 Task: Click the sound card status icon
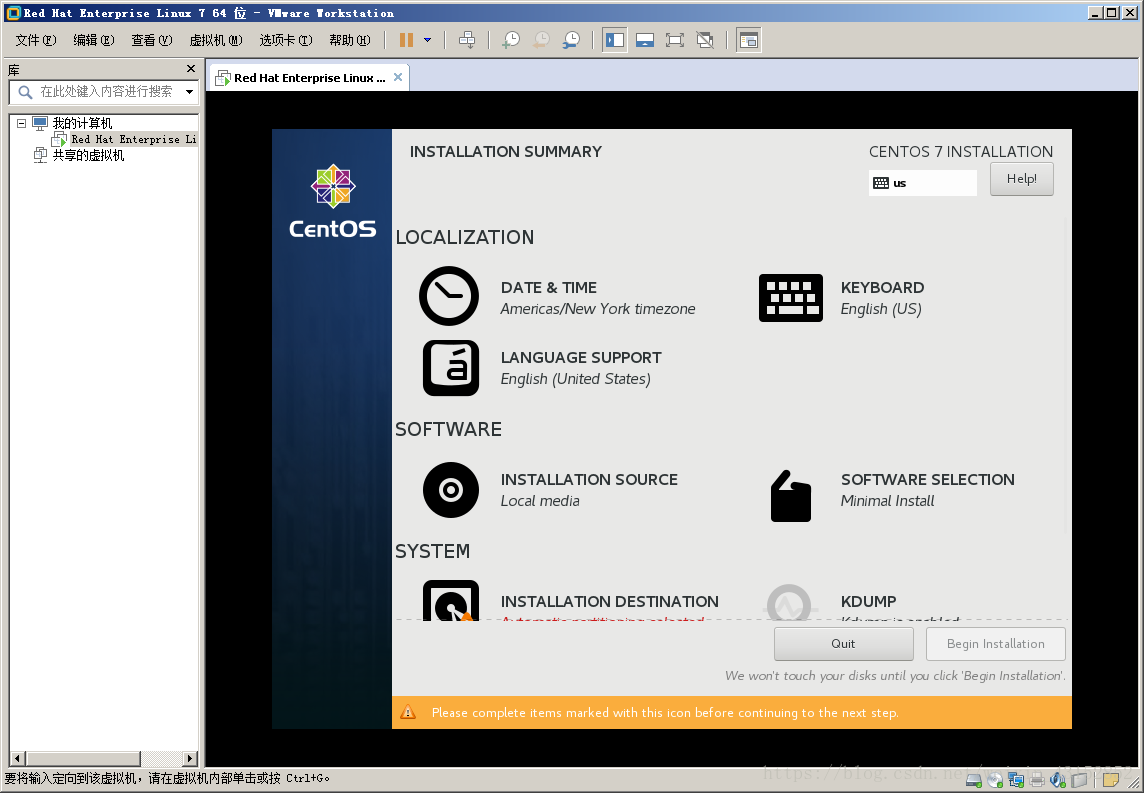pyautogui.click(x=1058, y=781)
